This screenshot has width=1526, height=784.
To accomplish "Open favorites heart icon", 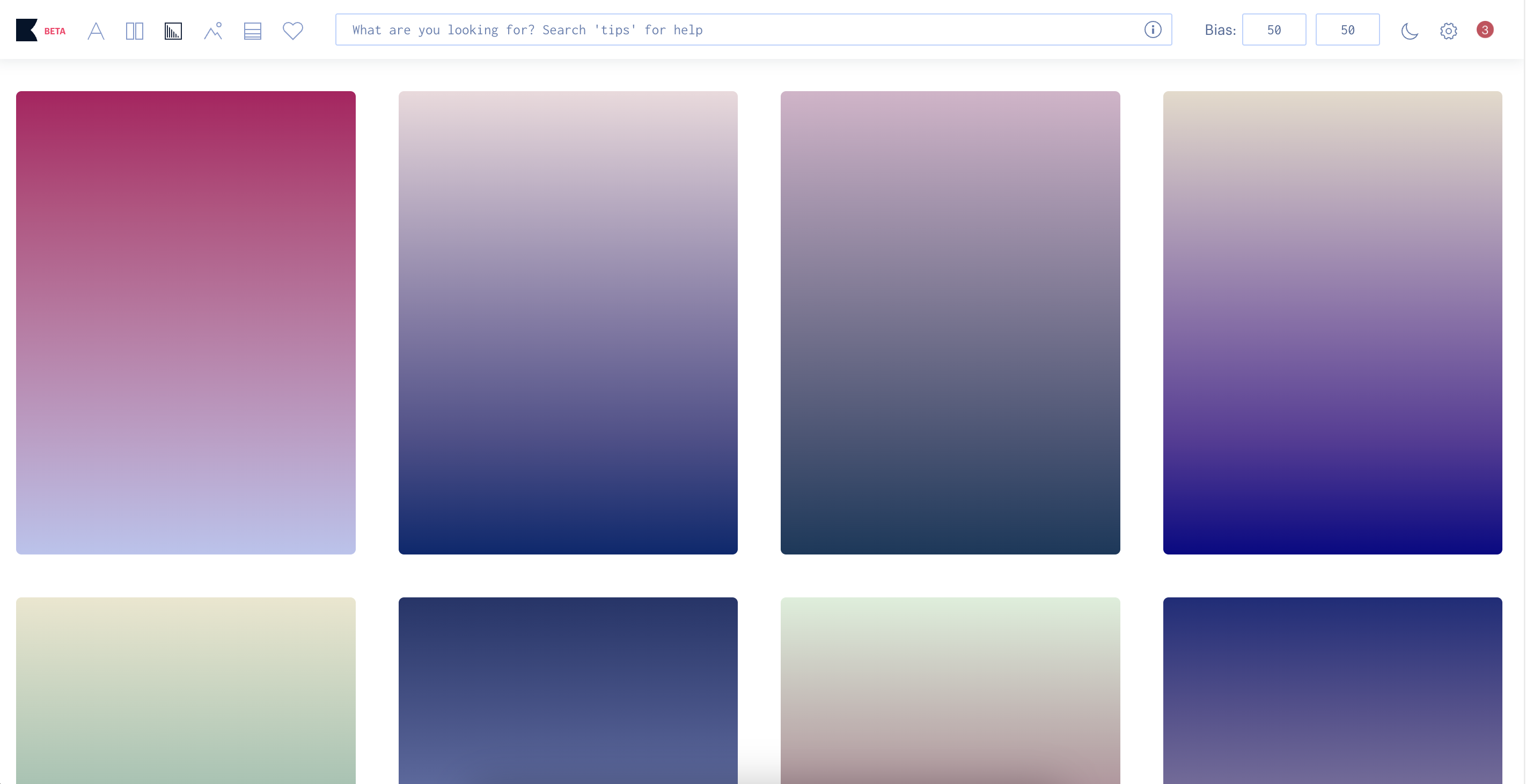I will click(x=292, y=30).
